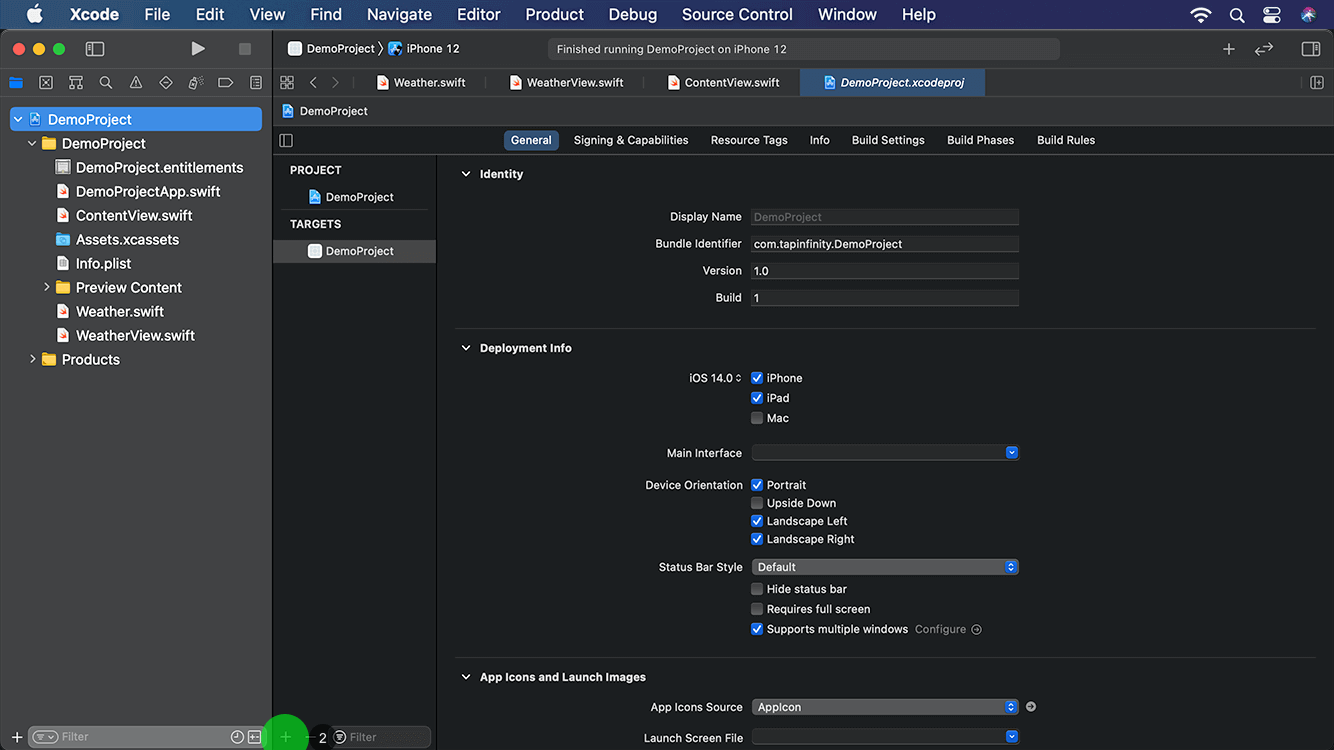Image resolution: width=1334 pixels, height=750 pixels.
Task: Enable Upside Down orientation
Action: (757, 503)
